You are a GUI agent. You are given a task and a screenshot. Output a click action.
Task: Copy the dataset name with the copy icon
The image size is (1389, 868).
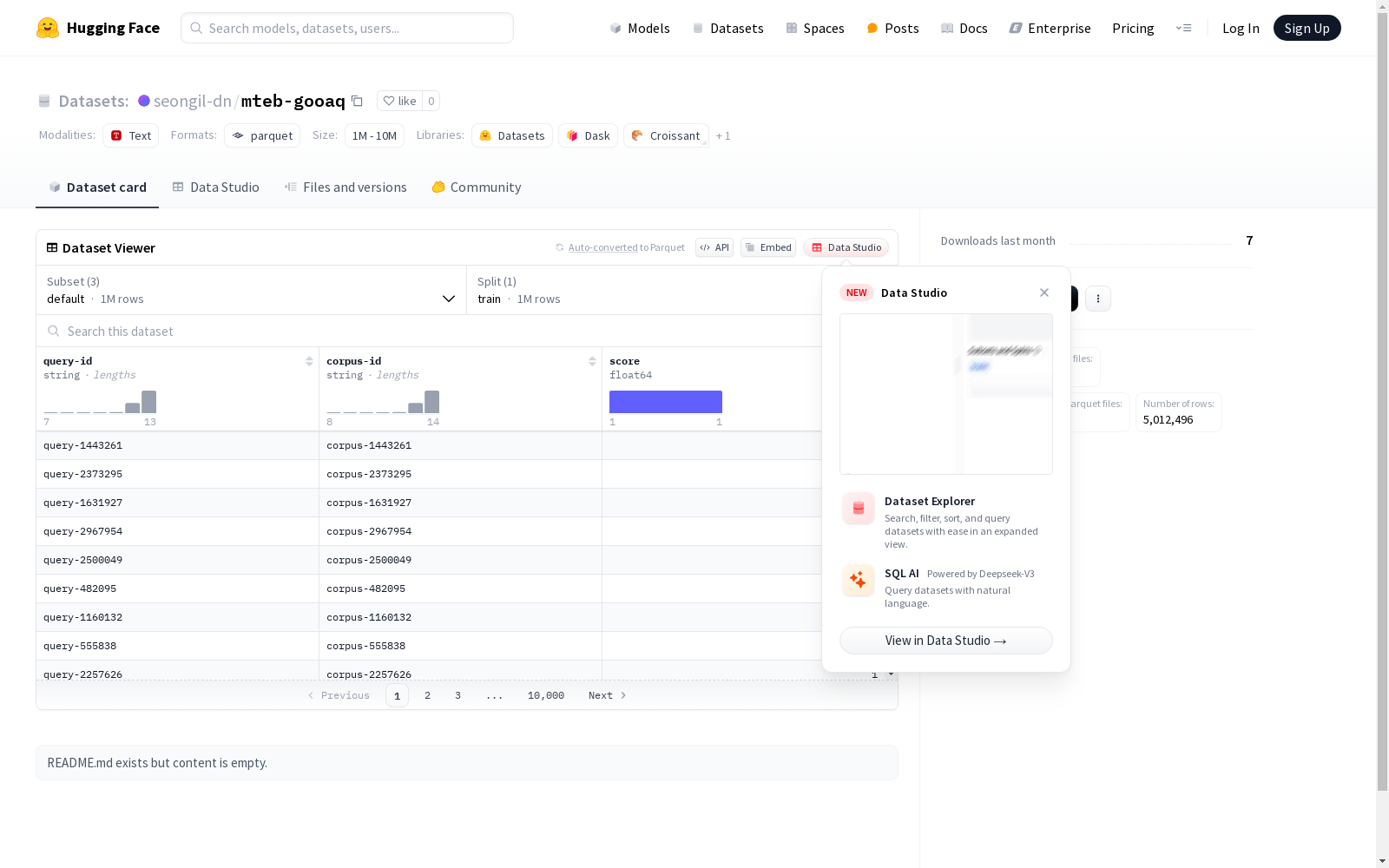point(357,101)
